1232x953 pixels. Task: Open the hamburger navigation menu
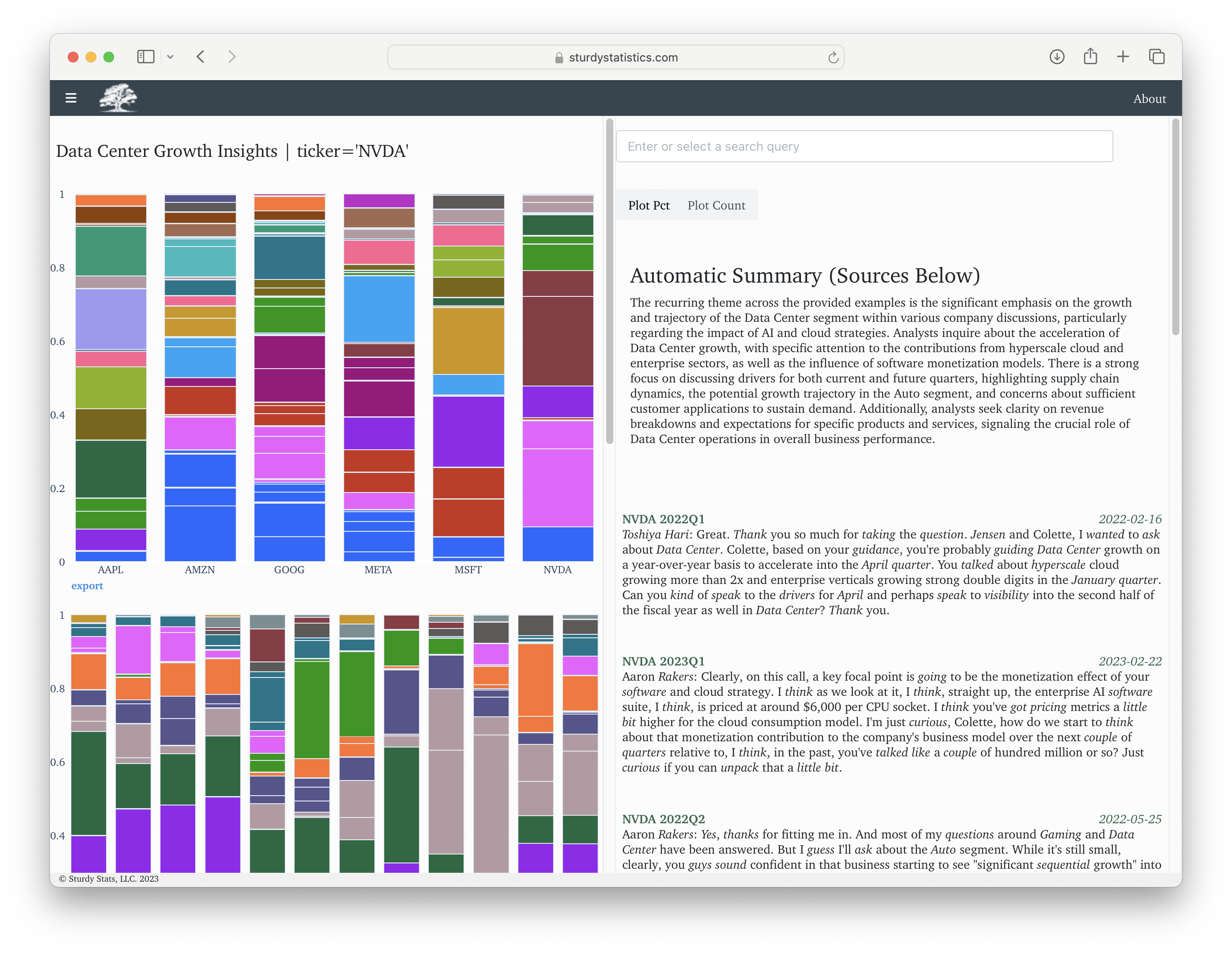pyautogui.click(x=71, y=98)
